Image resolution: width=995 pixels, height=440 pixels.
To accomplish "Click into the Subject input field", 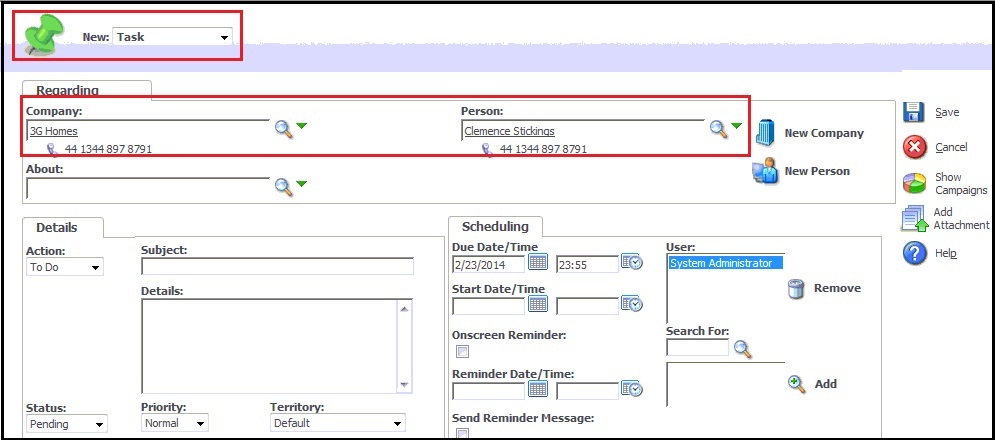I will click(x=277, y=267).
